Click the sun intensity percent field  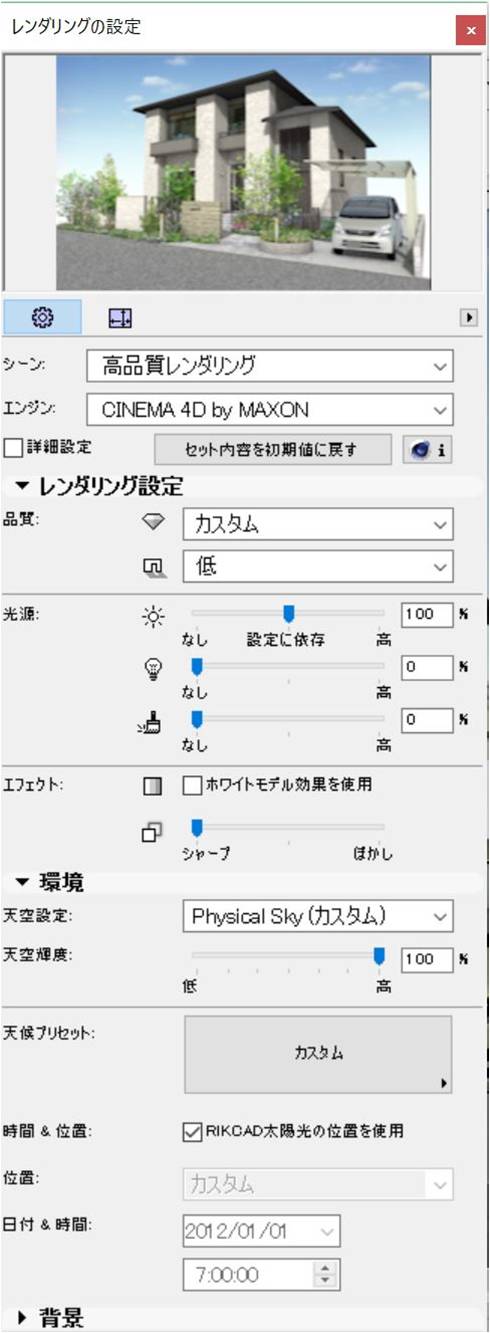point(426,614)
